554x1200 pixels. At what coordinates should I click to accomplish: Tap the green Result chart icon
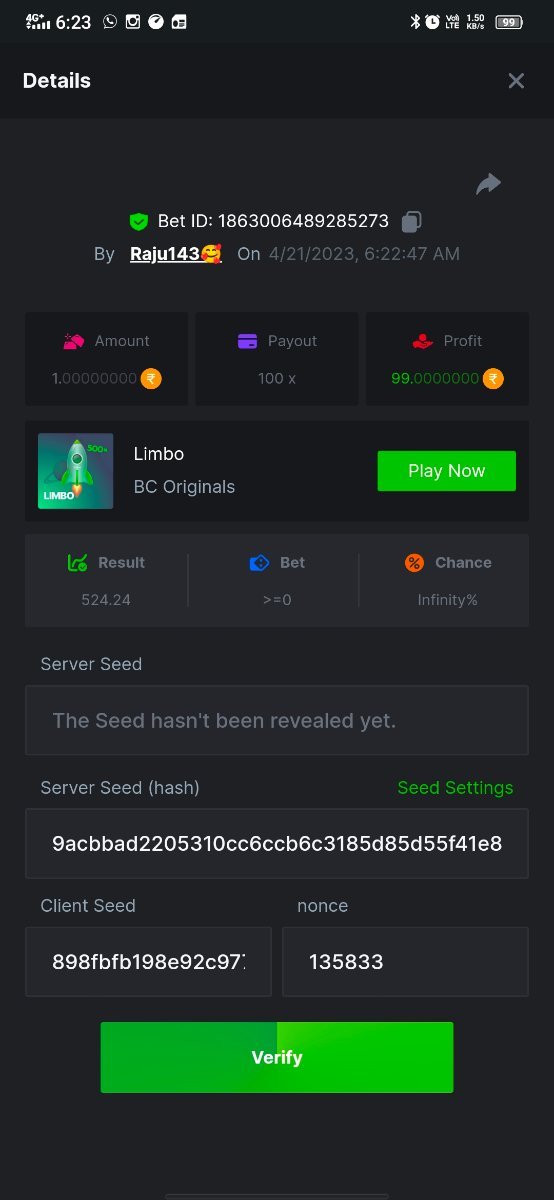click(77, 563)
